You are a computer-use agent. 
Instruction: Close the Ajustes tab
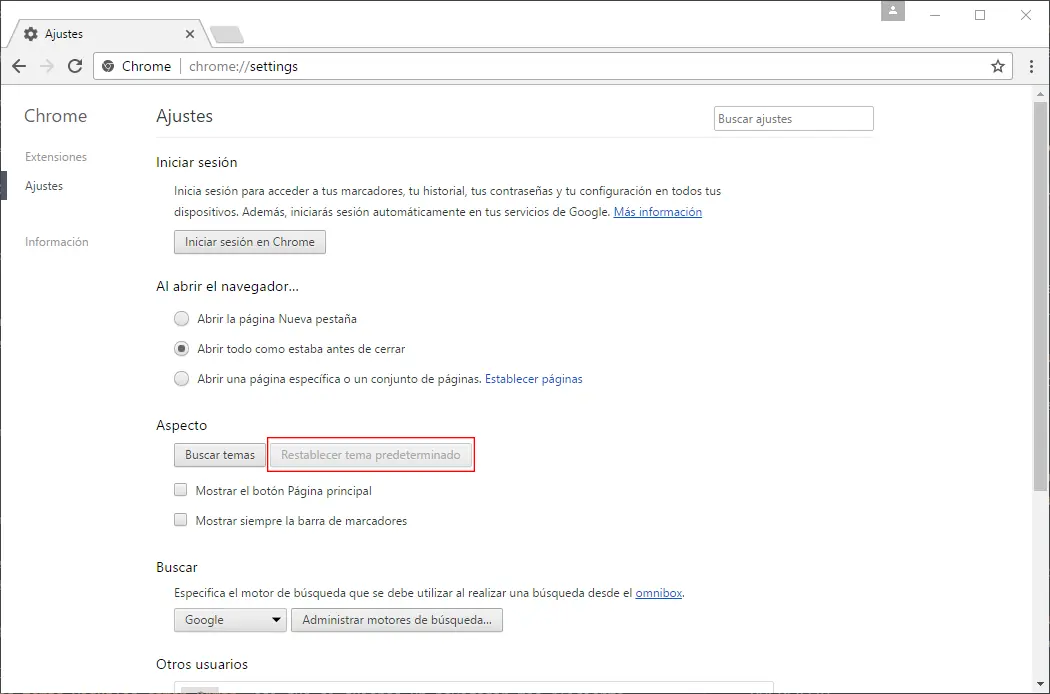point(190,33)
